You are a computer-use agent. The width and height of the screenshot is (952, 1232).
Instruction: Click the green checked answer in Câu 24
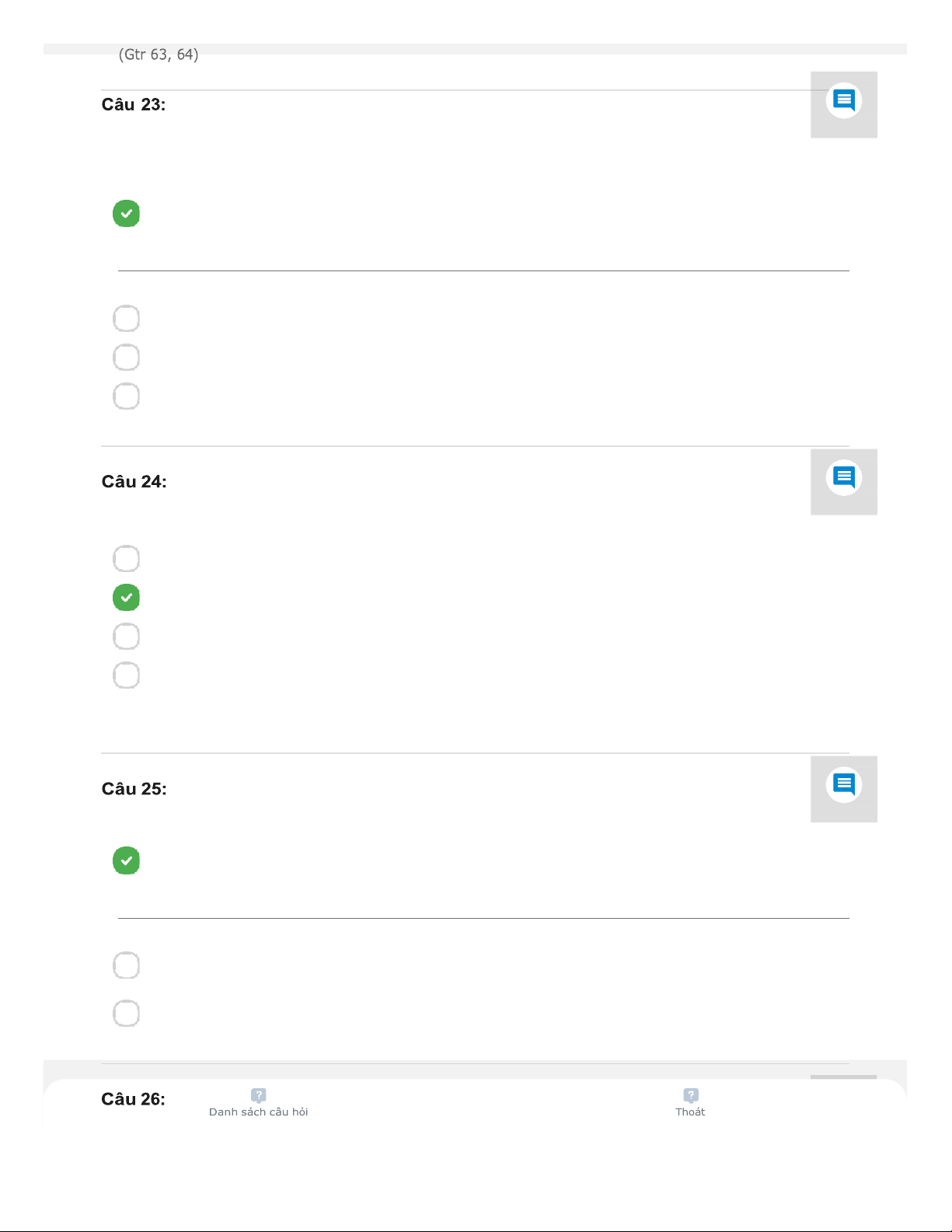[x=126, y=598]
